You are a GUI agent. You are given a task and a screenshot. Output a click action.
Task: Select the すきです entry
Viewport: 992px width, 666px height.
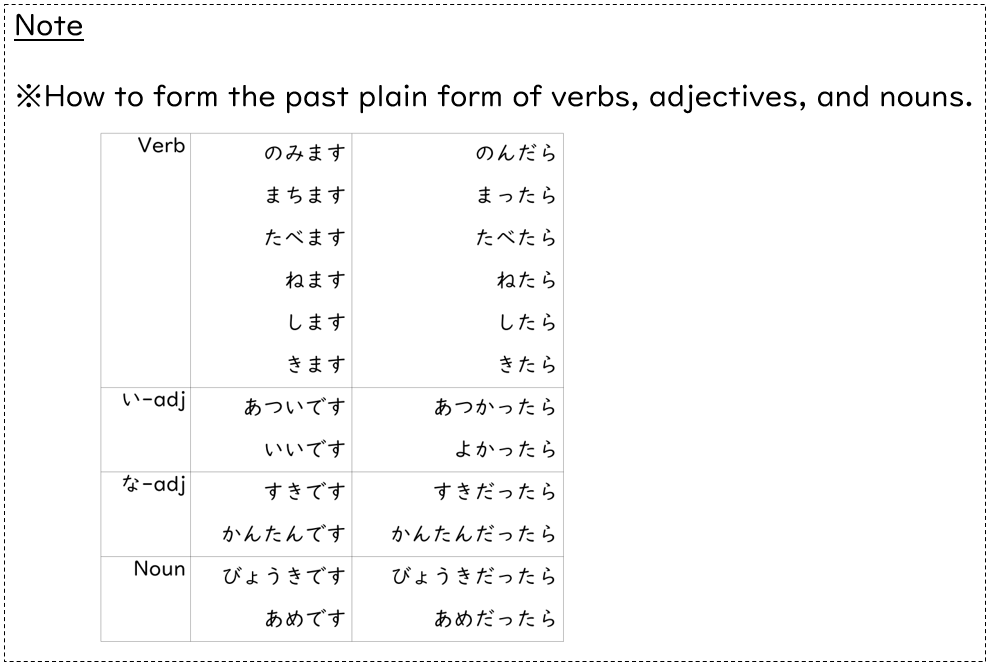point(305,492)
